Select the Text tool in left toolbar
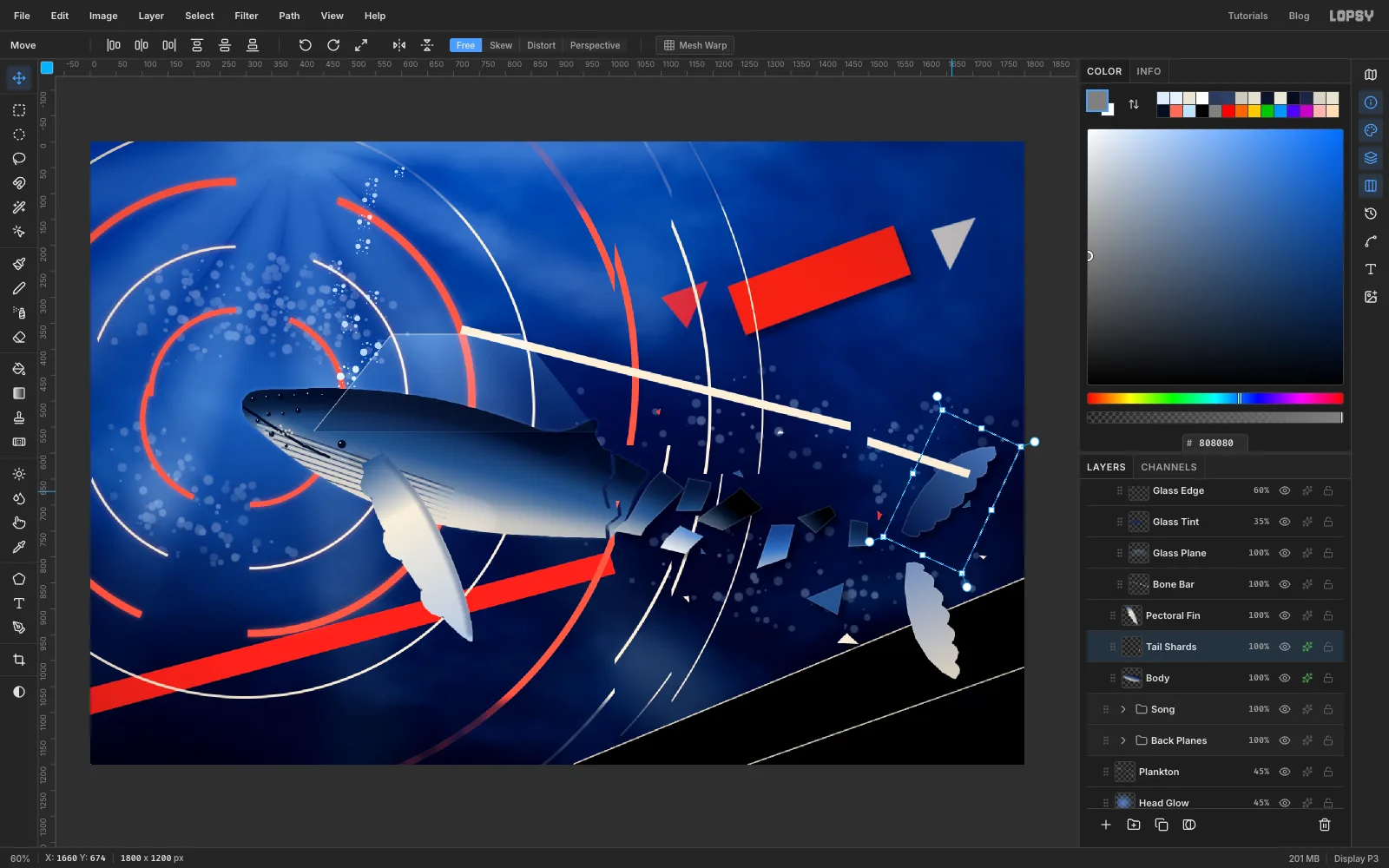 [19, 603]
